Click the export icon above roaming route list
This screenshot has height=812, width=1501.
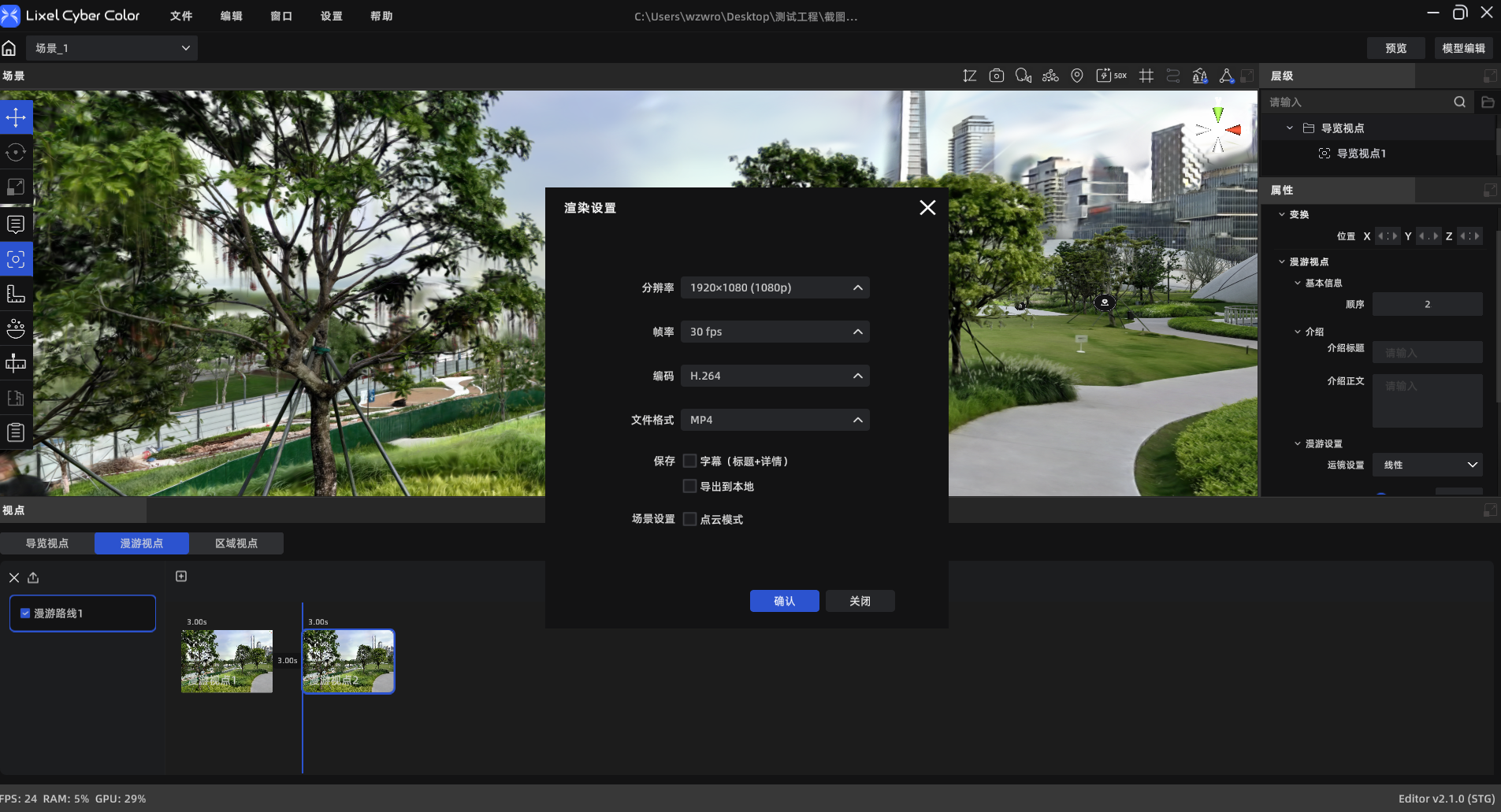pyautogui.click(x=33, y=577)
